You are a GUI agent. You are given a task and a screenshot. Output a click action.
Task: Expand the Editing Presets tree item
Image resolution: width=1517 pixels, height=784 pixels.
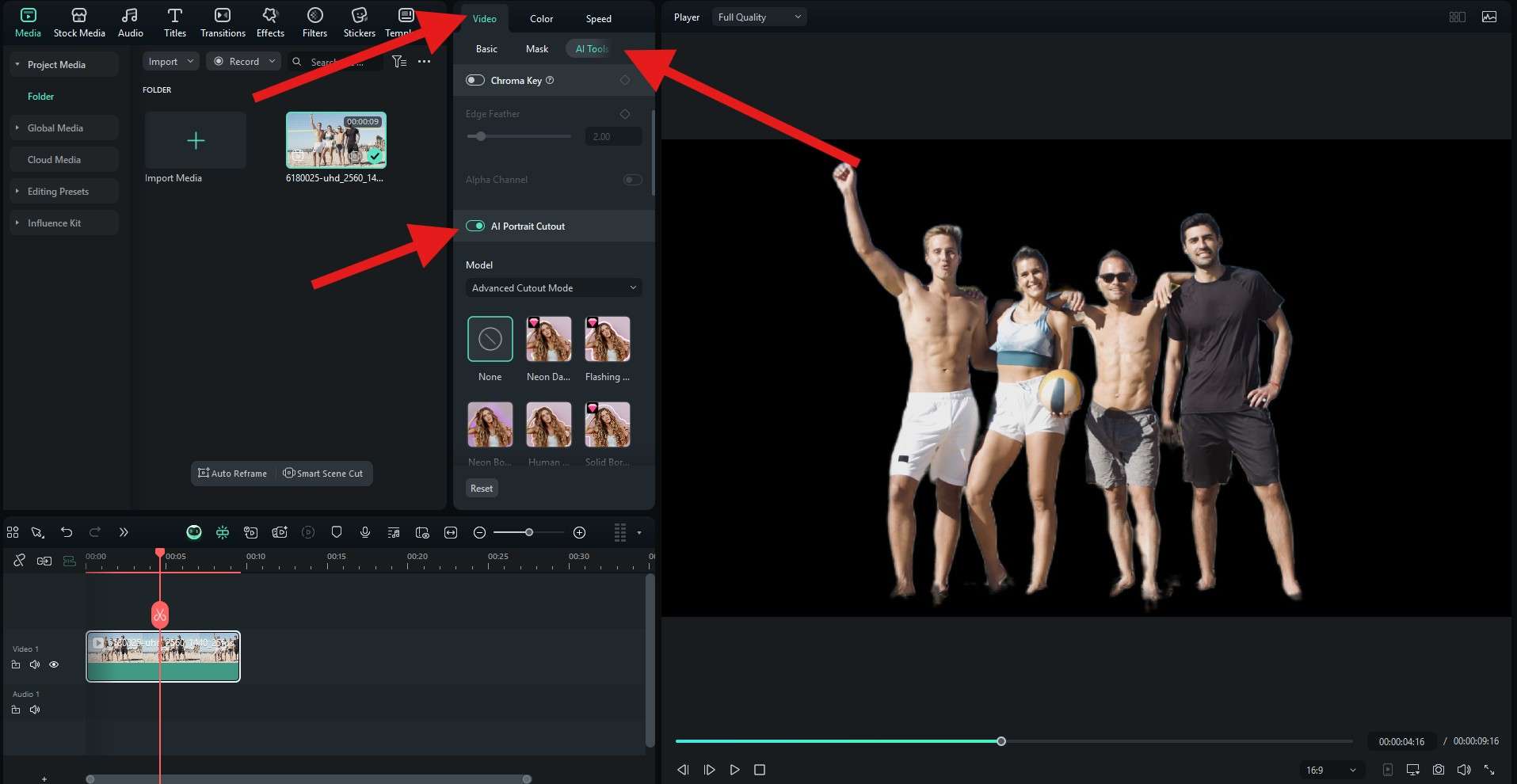[17, 191]
